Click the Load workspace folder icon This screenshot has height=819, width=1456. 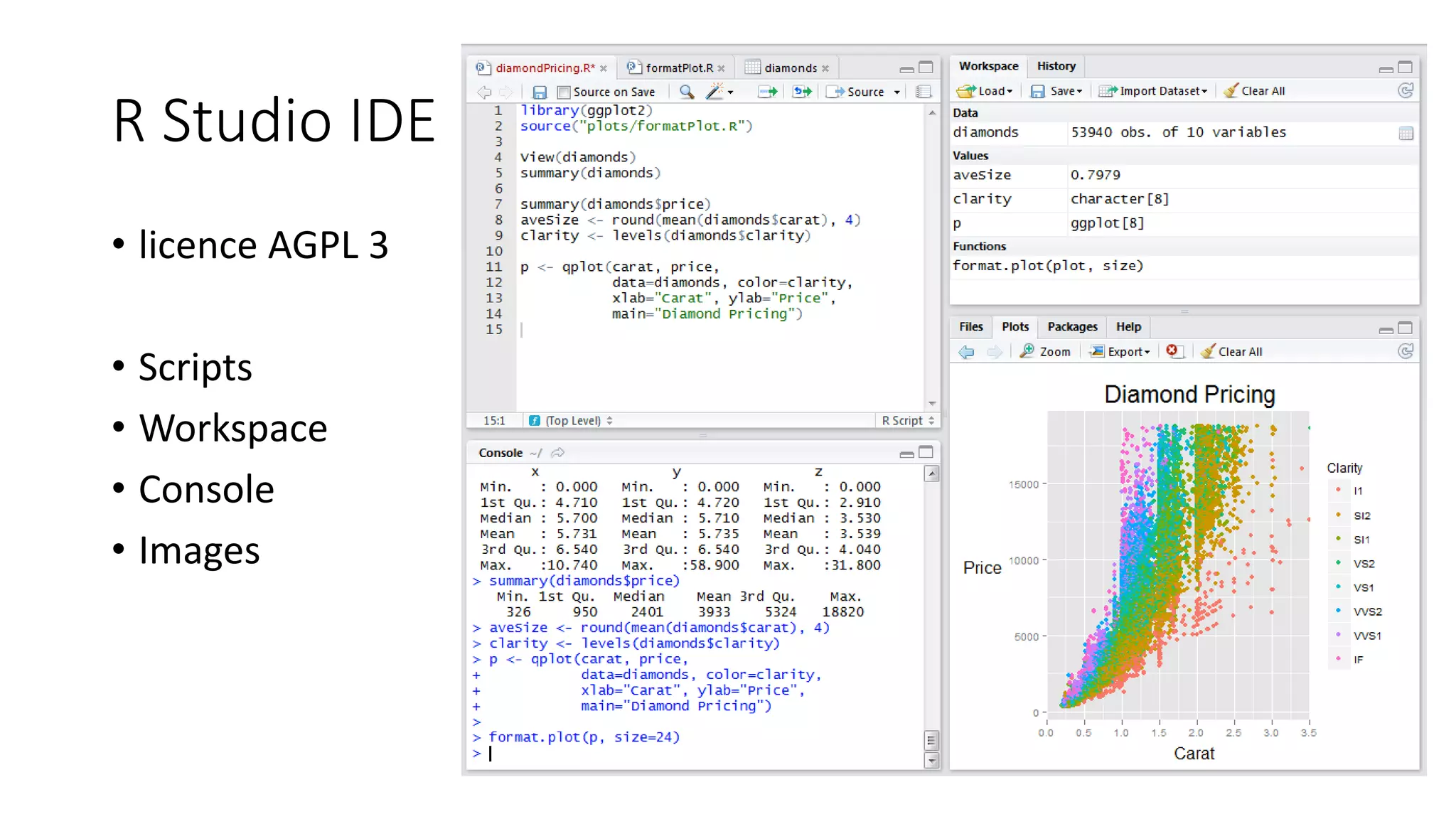[965, 91]
